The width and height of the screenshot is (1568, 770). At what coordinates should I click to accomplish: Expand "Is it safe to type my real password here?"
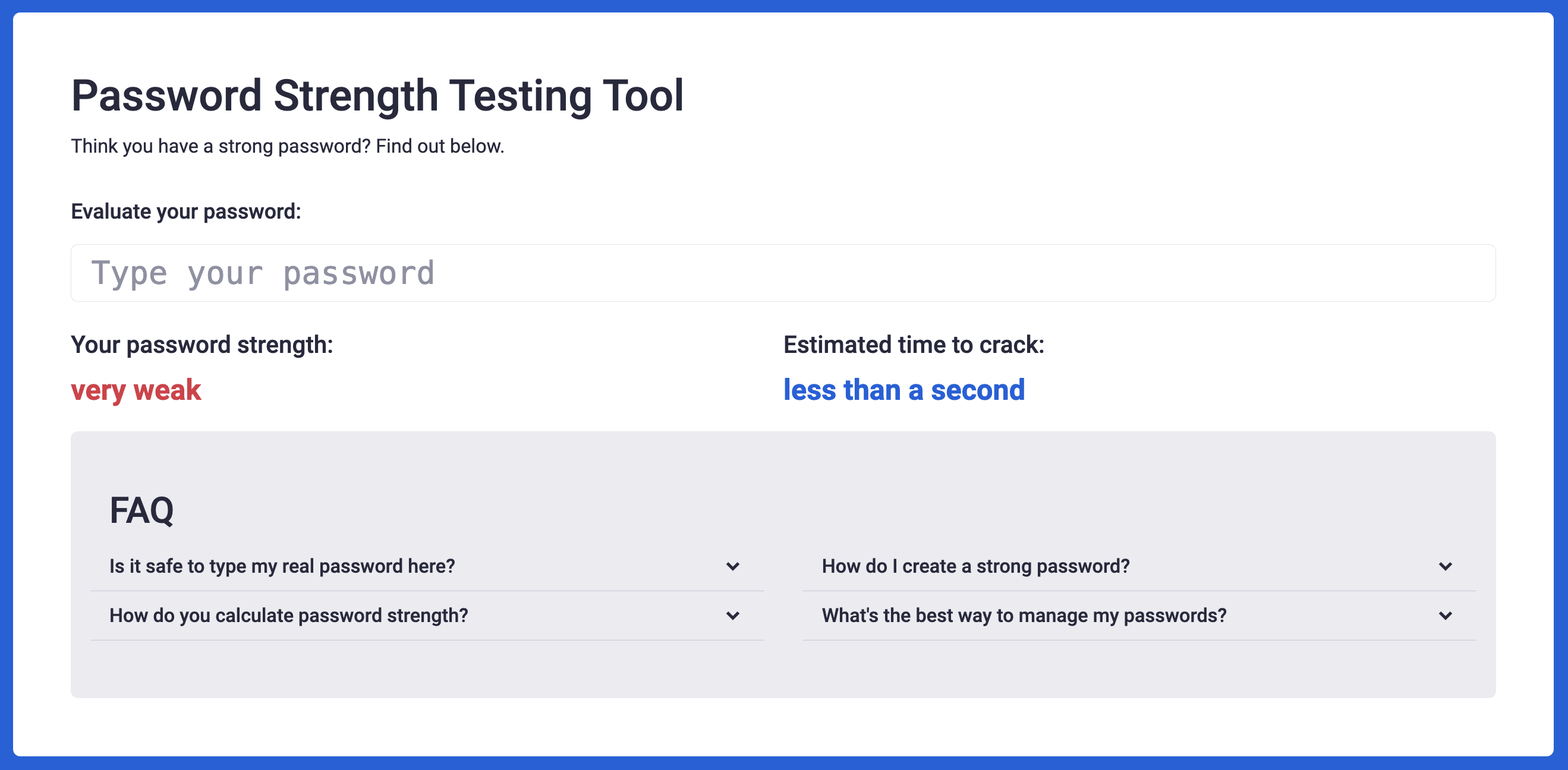(x=282, y=566)
